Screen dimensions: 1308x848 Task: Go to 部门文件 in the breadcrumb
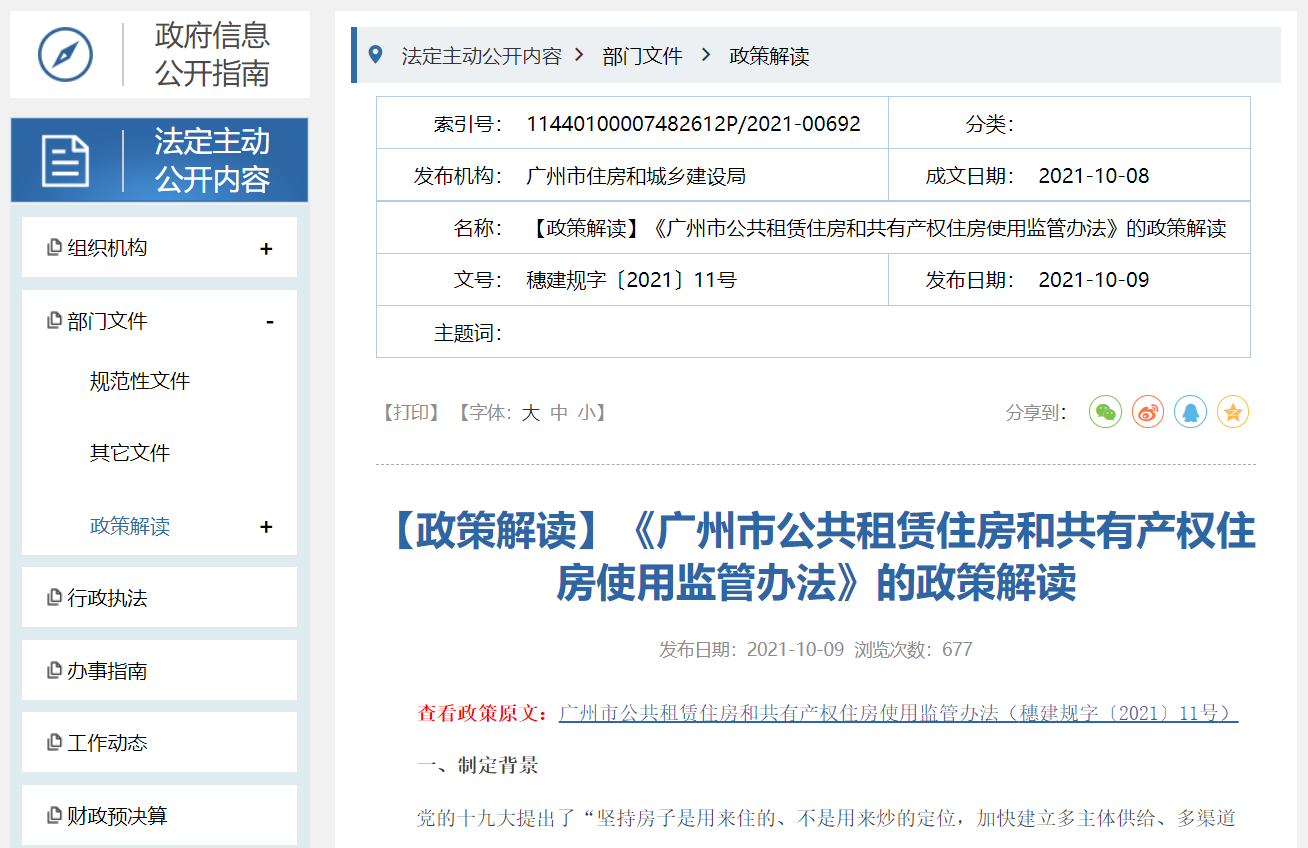point(642,56)
